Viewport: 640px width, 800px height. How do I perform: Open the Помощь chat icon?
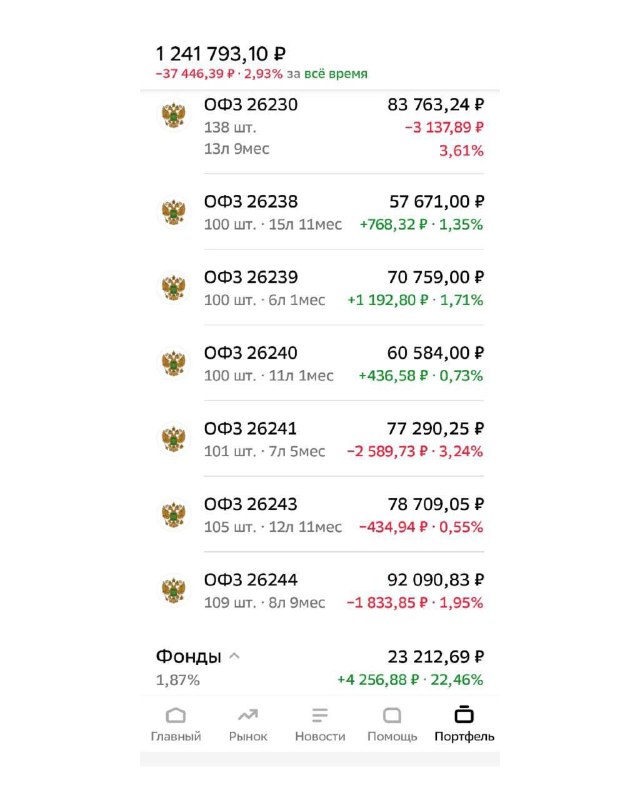point(392,715)
